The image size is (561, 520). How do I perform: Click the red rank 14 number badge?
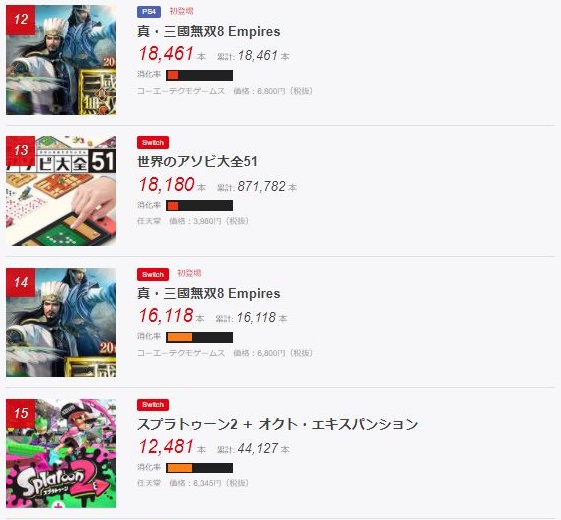point(20,282)
